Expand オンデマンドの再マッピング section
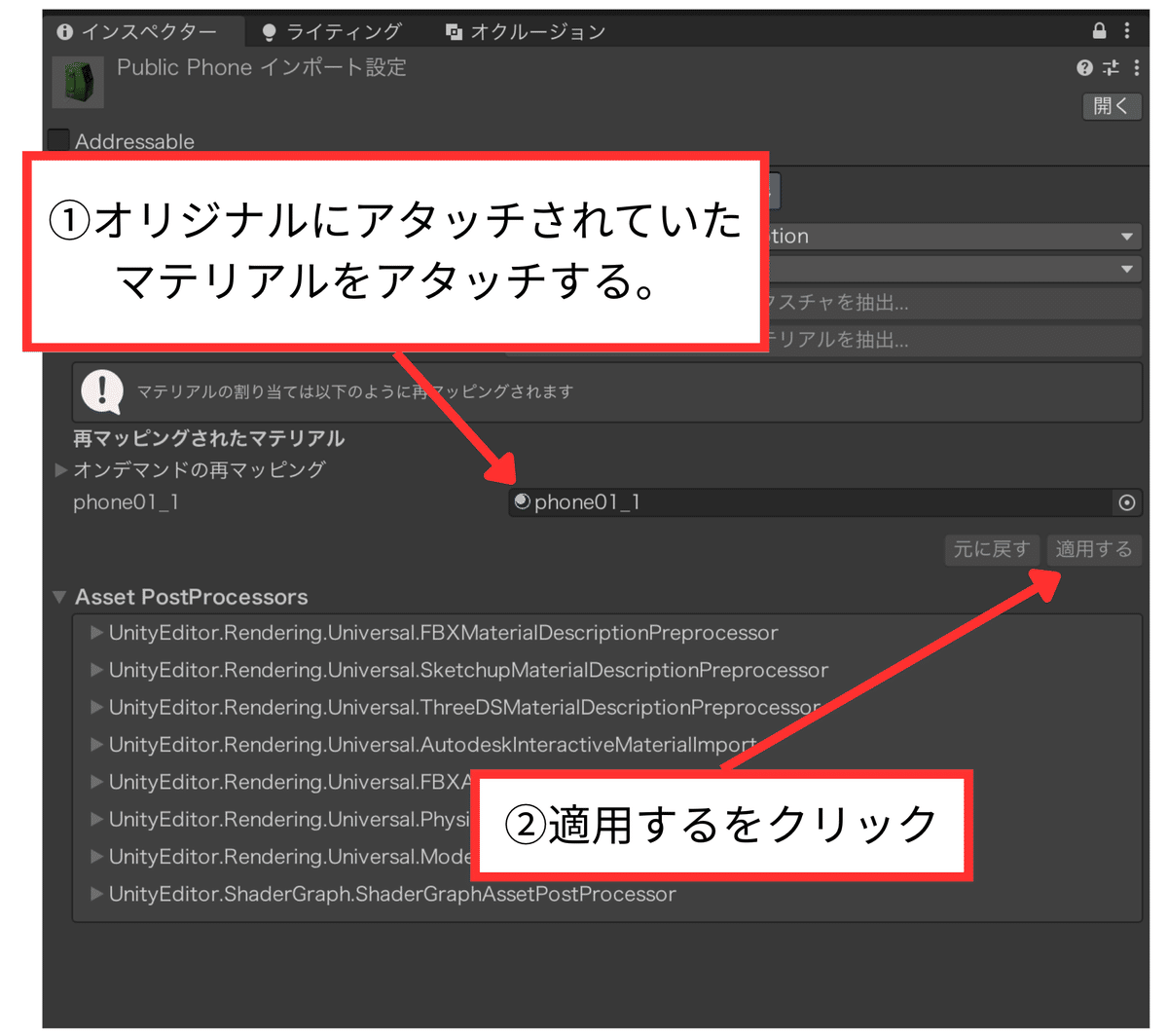The height and width of the screenshot is (1036, 1168). (61, 469)
